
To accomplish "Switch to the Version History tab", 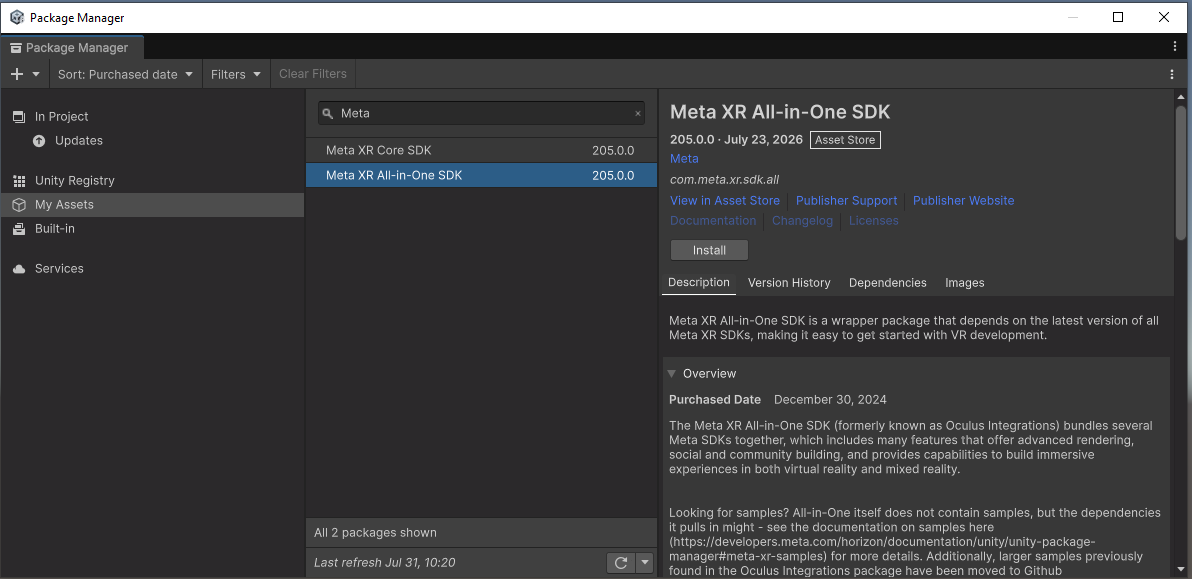I will [788, 283].
